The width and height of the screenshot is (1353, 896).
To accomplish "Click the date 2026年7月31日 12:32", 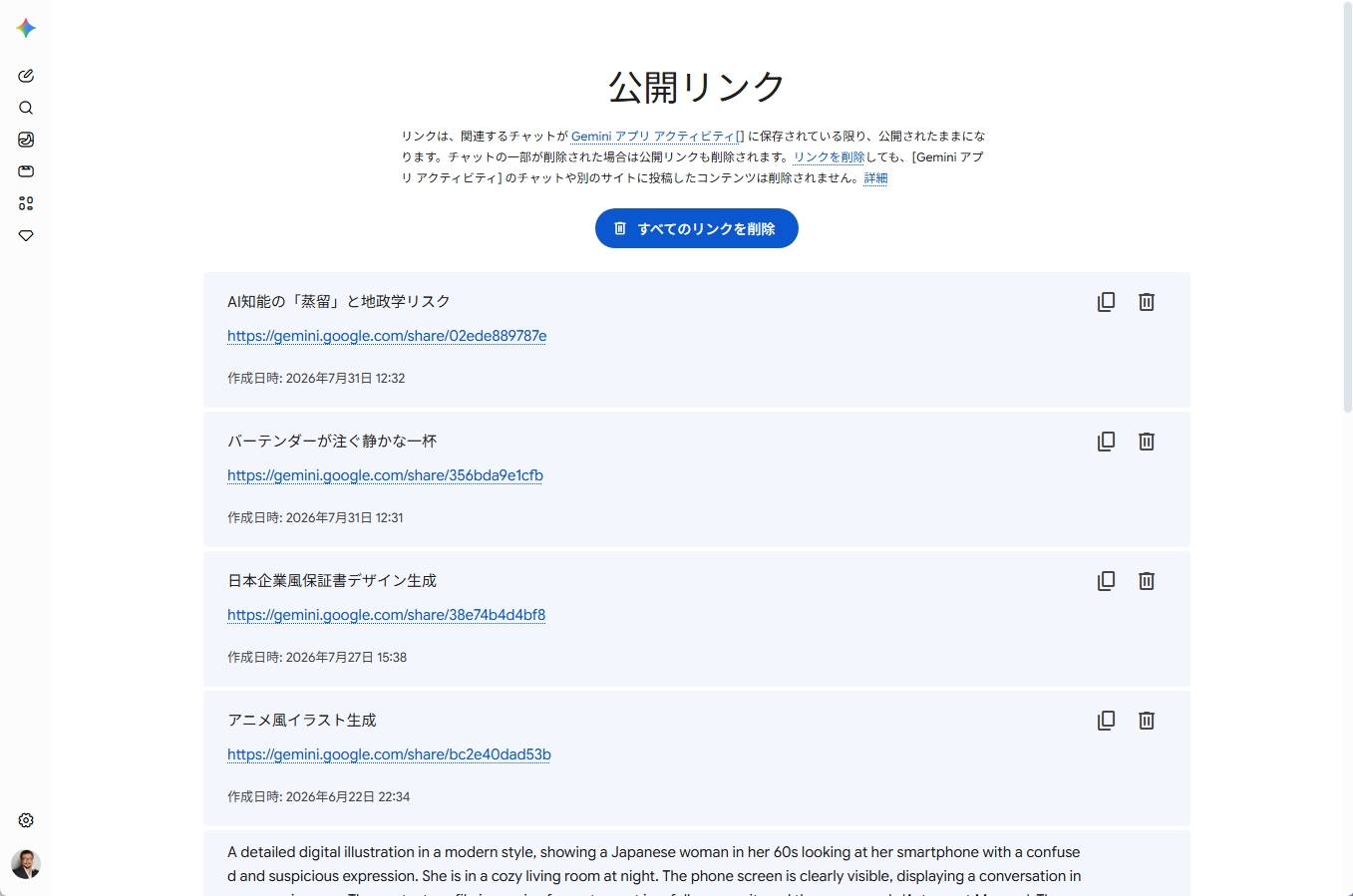I will click(x=345, y=378).
